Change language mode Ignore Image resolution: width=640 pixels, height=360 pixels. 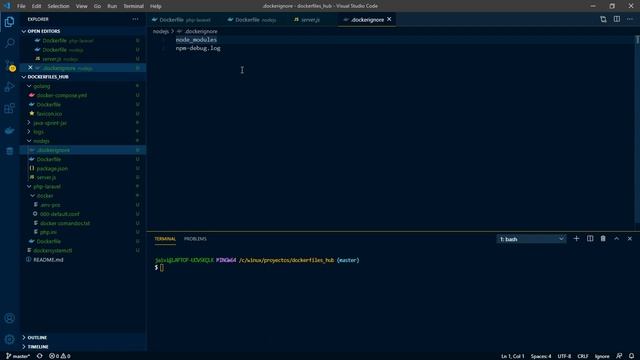[602, 356]
